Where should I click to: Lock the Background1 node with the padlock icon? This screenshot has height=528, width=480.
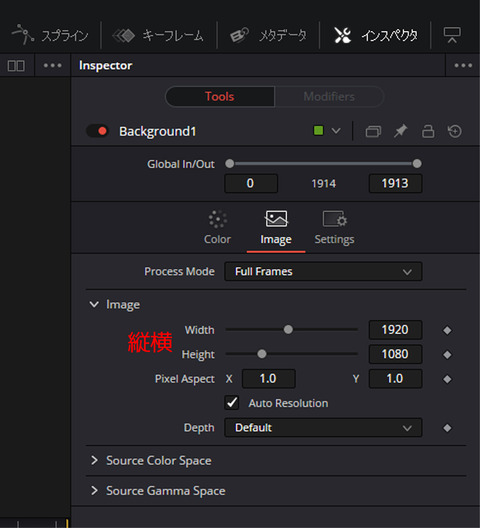click(428, 131)
